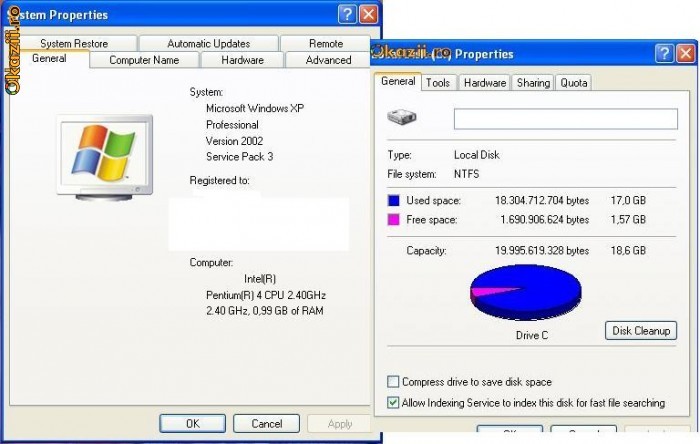The image size is (700, 444).
Task: Open the Tools tab
Action: pos(438,83)
